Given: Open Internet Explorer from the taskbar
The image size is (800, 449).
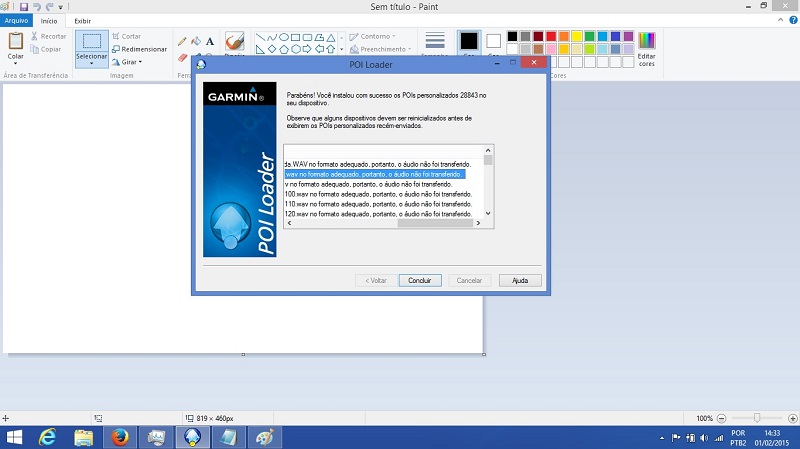Looking at the screenshot, I should [x=47, y=437].
